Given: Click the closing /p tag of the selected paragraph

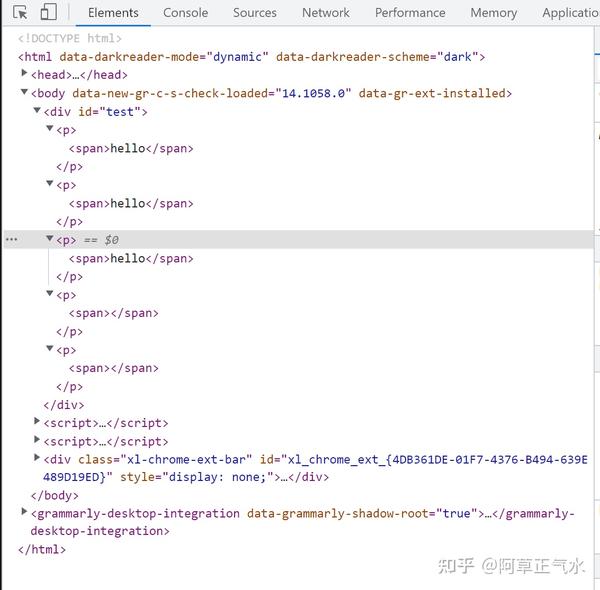Looking at the screenshot, I should coord(69,277).
